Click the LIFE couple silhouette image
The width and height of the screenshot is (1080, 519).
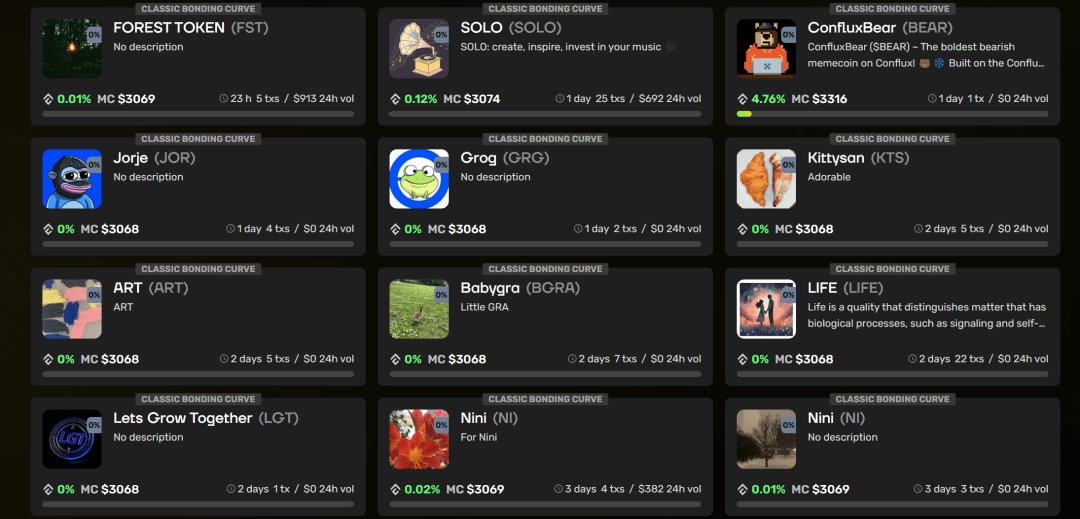tap(766, 308)
